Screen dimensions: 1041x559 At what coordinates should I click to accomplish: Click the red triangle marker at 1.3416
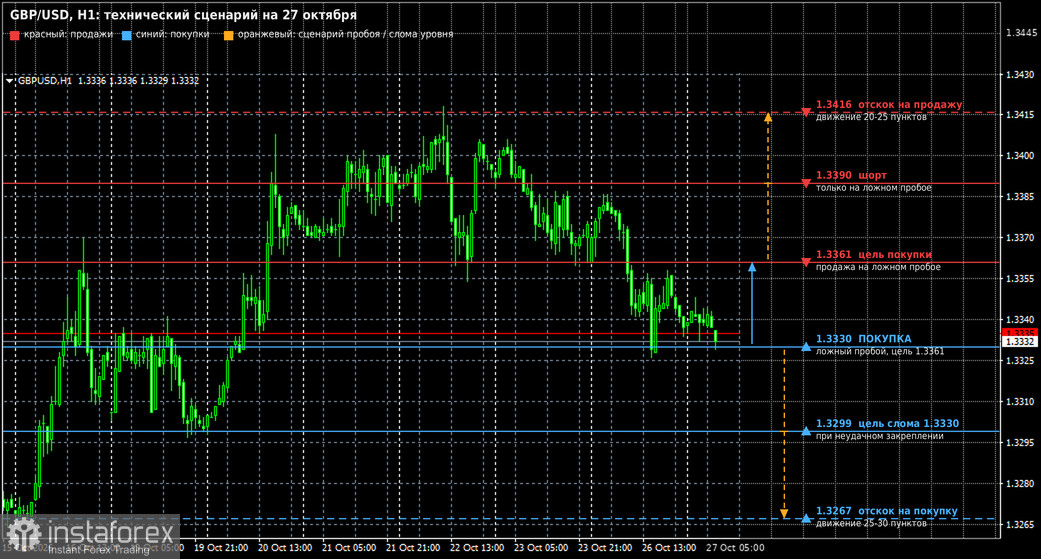(806, 112)
